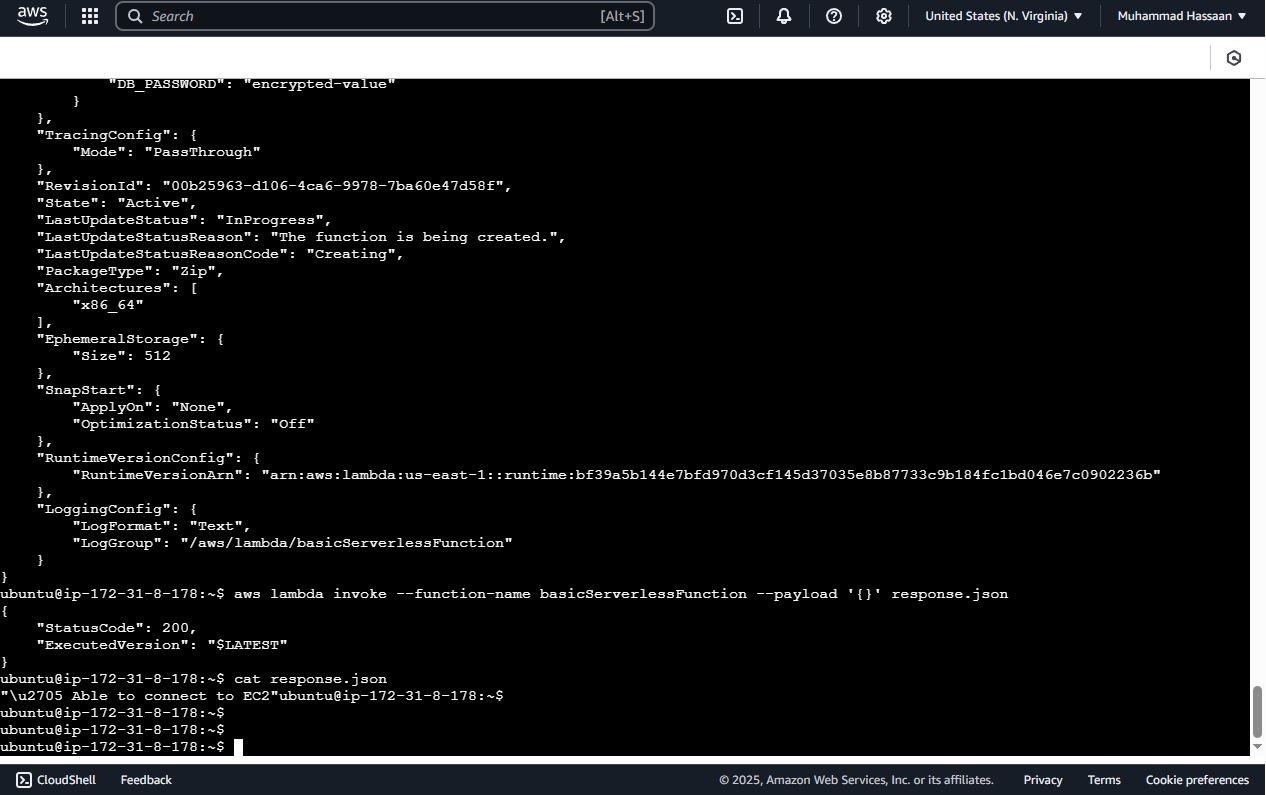Open the Feedback link in footer

coord(146,780)
